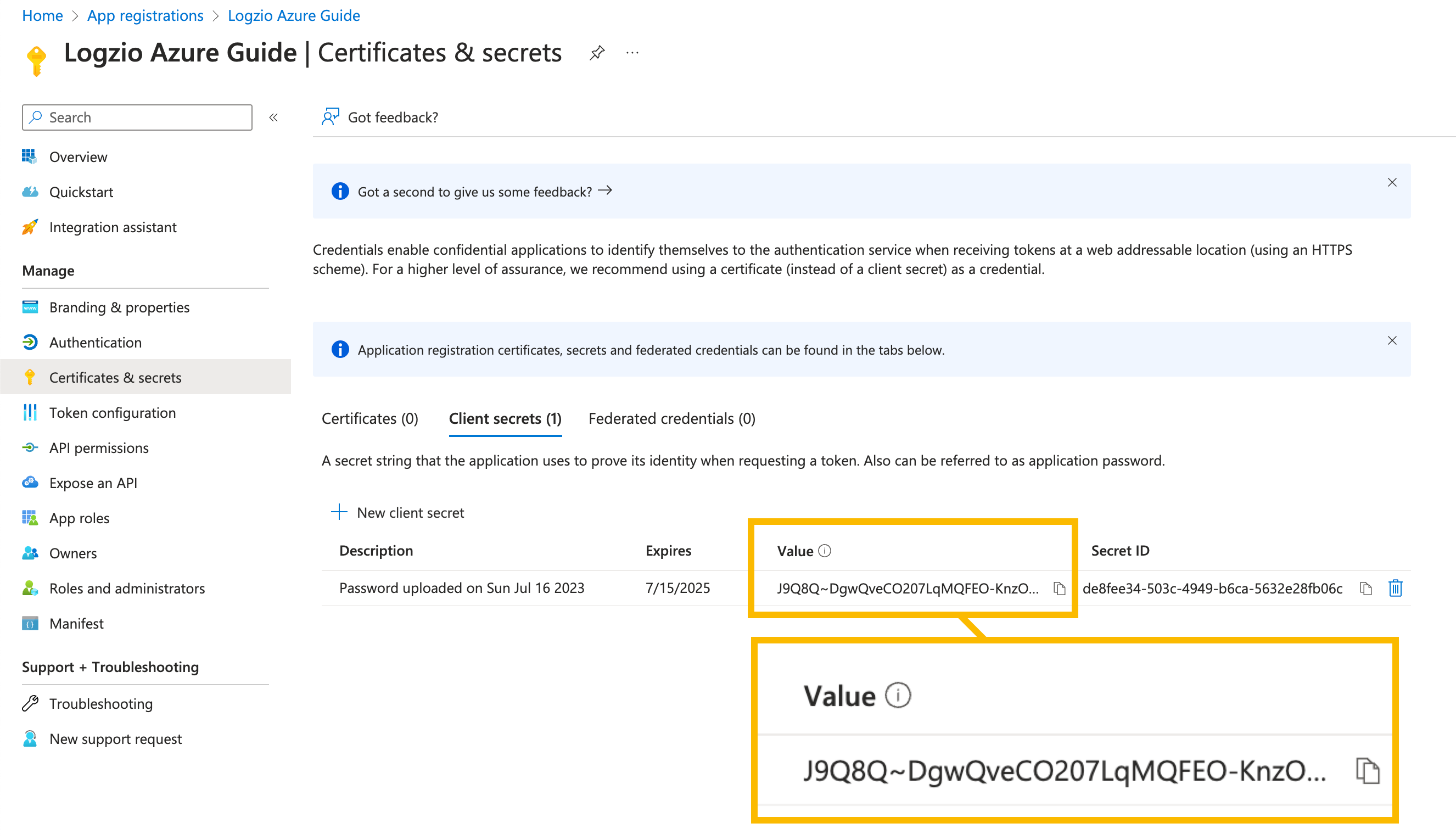Click the Overview grid icon
This screenshot has width=1456, height=840.
pyautogui.click(x=30, y=156)
